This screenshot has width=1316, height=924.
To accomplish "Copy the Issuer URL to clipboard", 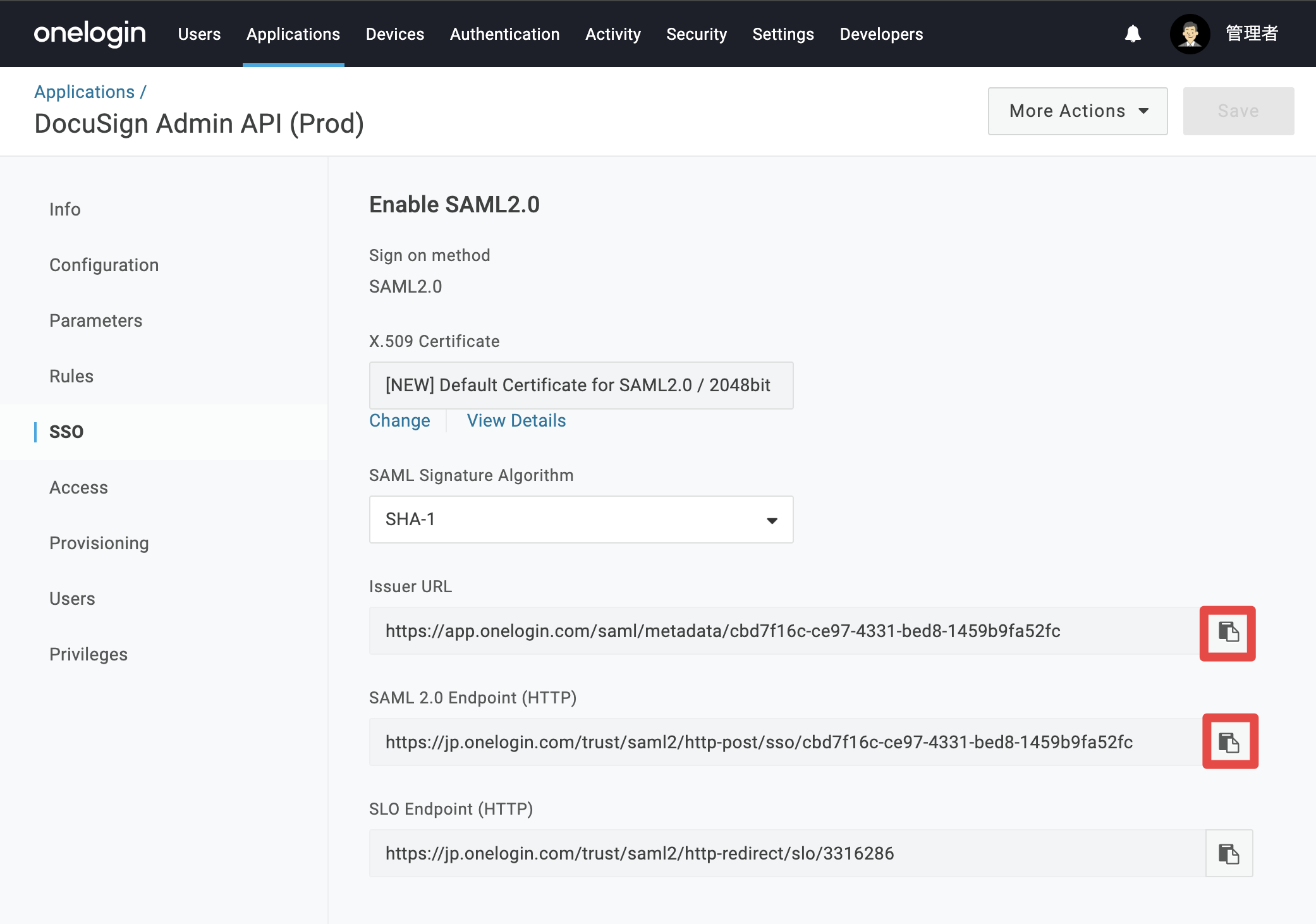I will 1228,633.
